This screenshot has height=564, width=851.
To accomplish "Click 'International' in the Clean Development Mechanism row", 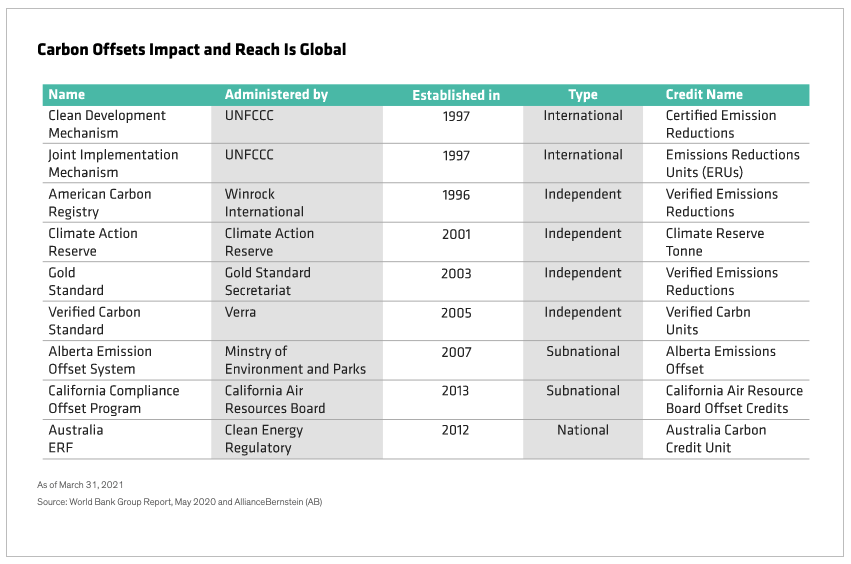I will coord(583,116).
